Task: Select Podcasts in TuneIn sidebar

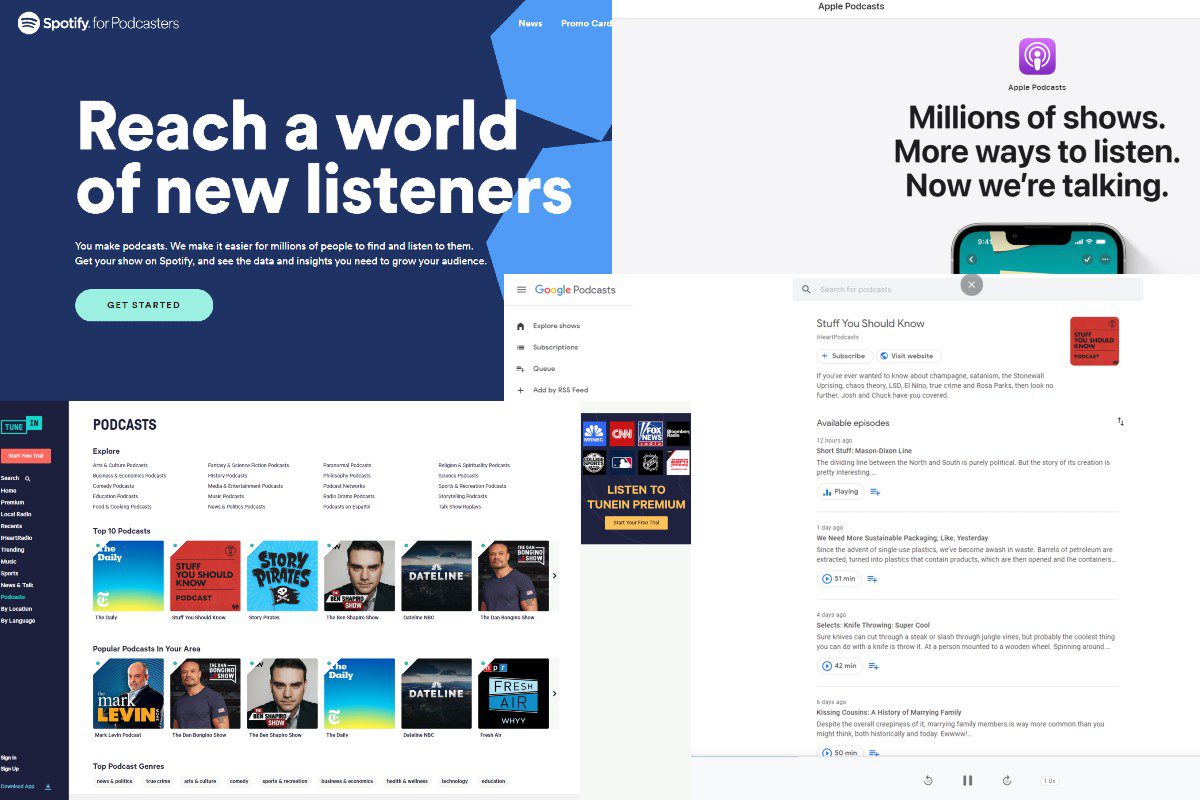Action: [13, 597]
